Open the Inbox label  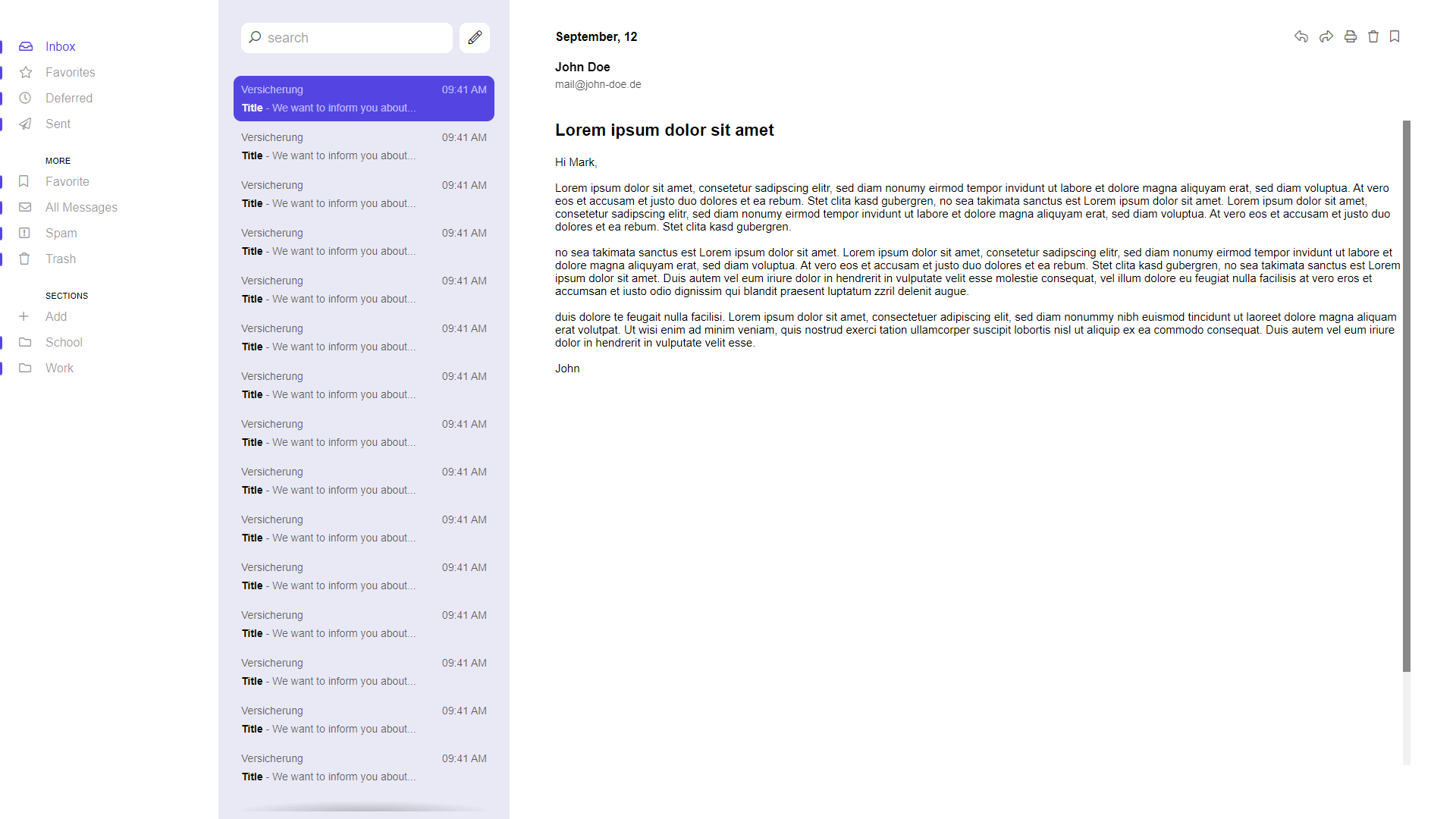(60, 46)
